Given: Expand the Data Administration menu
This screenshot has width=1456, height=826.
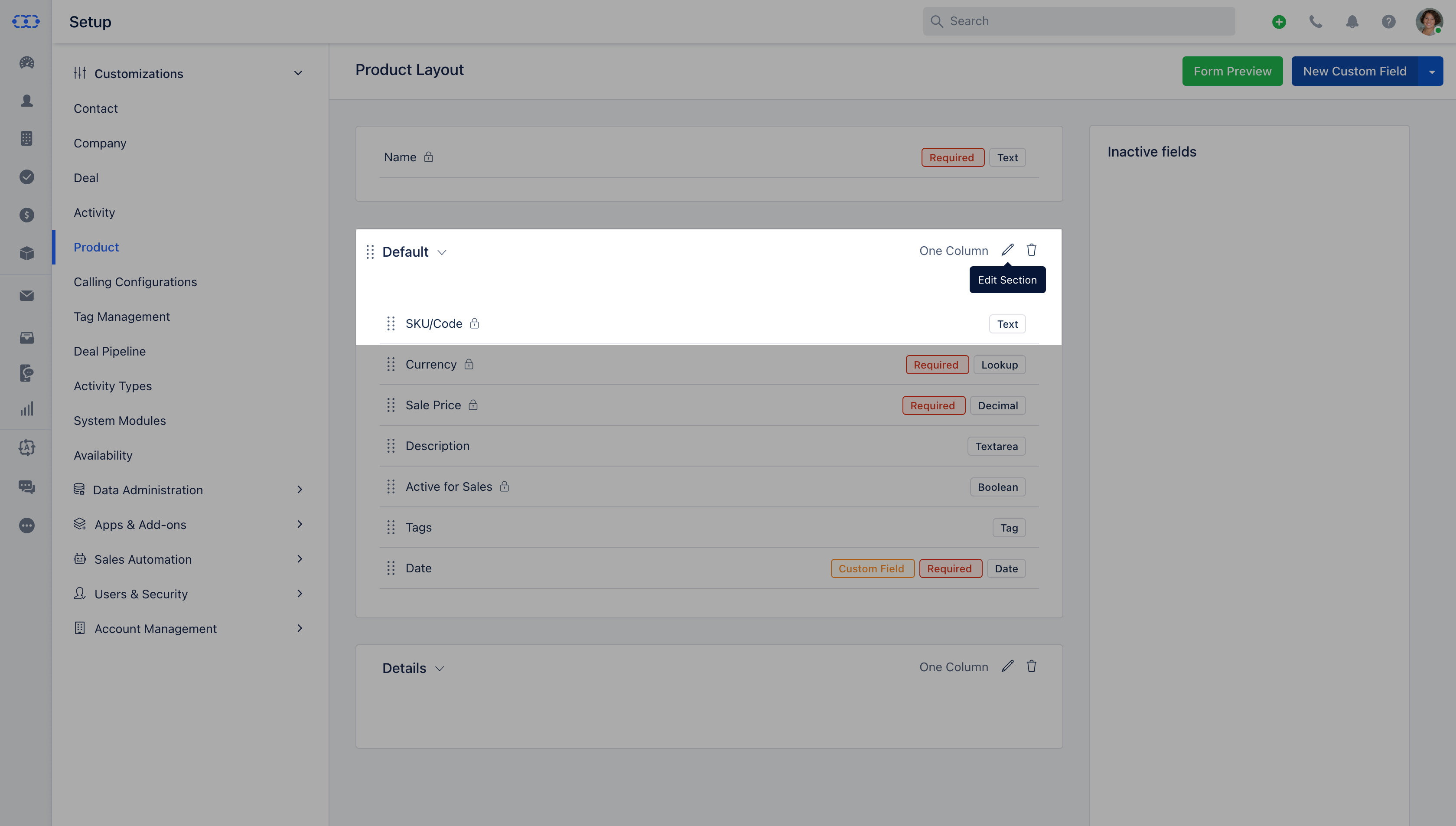Looking at the screenshot, I should (x=188, y=490).
